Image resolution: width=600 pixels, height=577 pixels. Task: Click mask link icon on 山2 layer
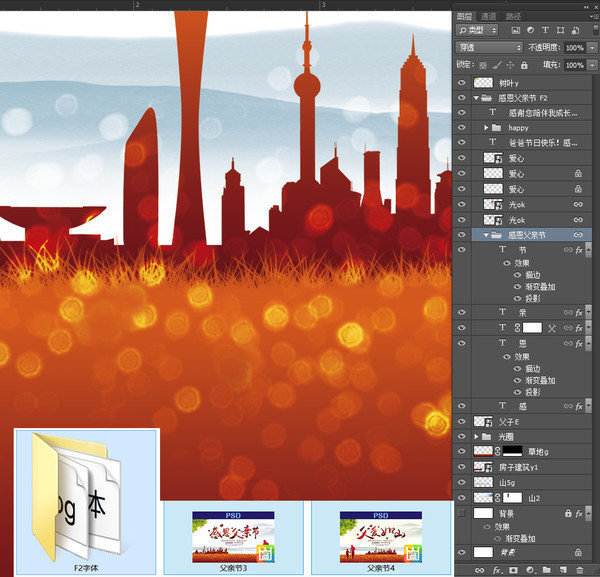[497, 498]
